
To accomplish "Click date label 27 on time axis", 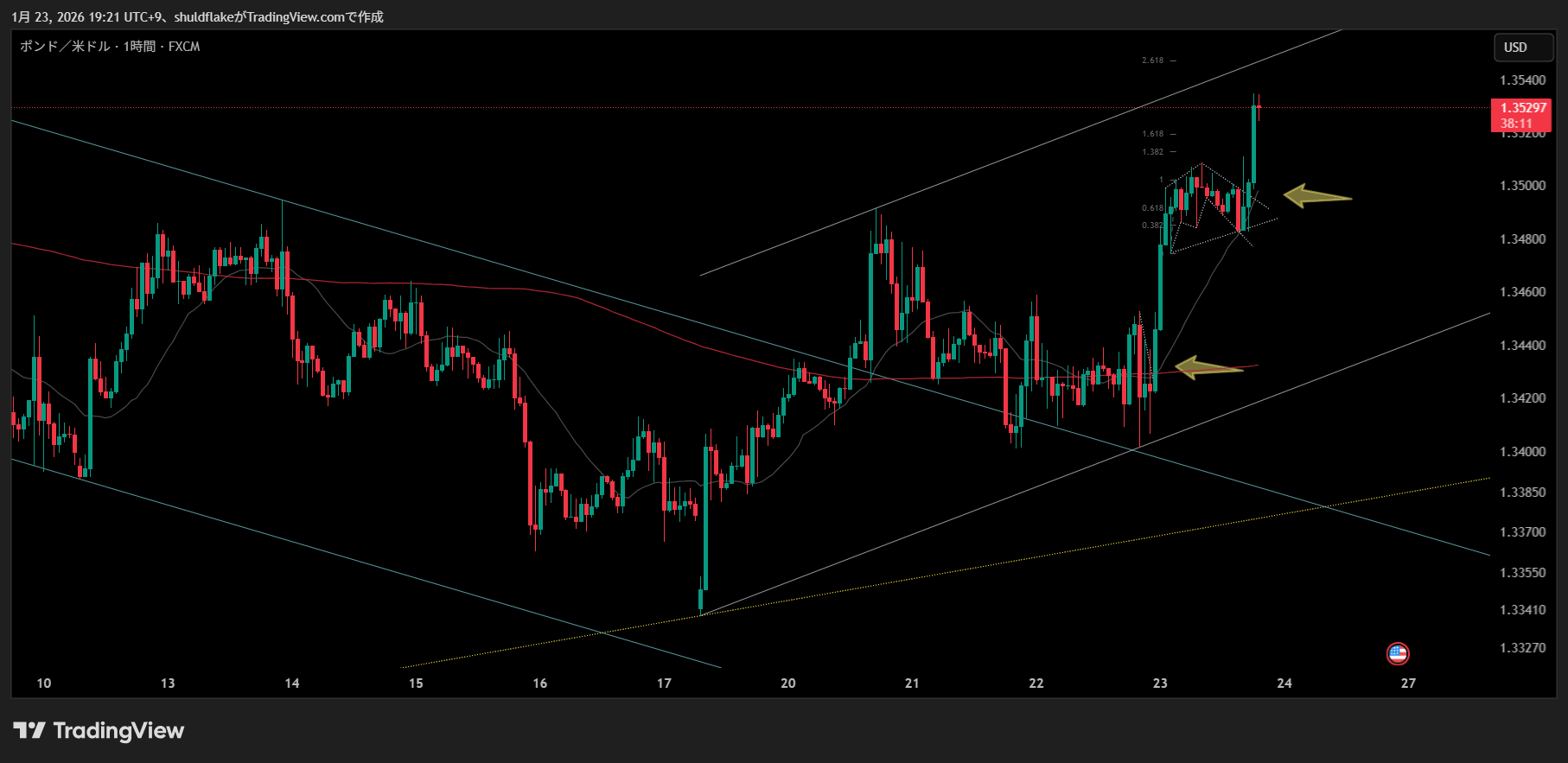I will 1408,684.
